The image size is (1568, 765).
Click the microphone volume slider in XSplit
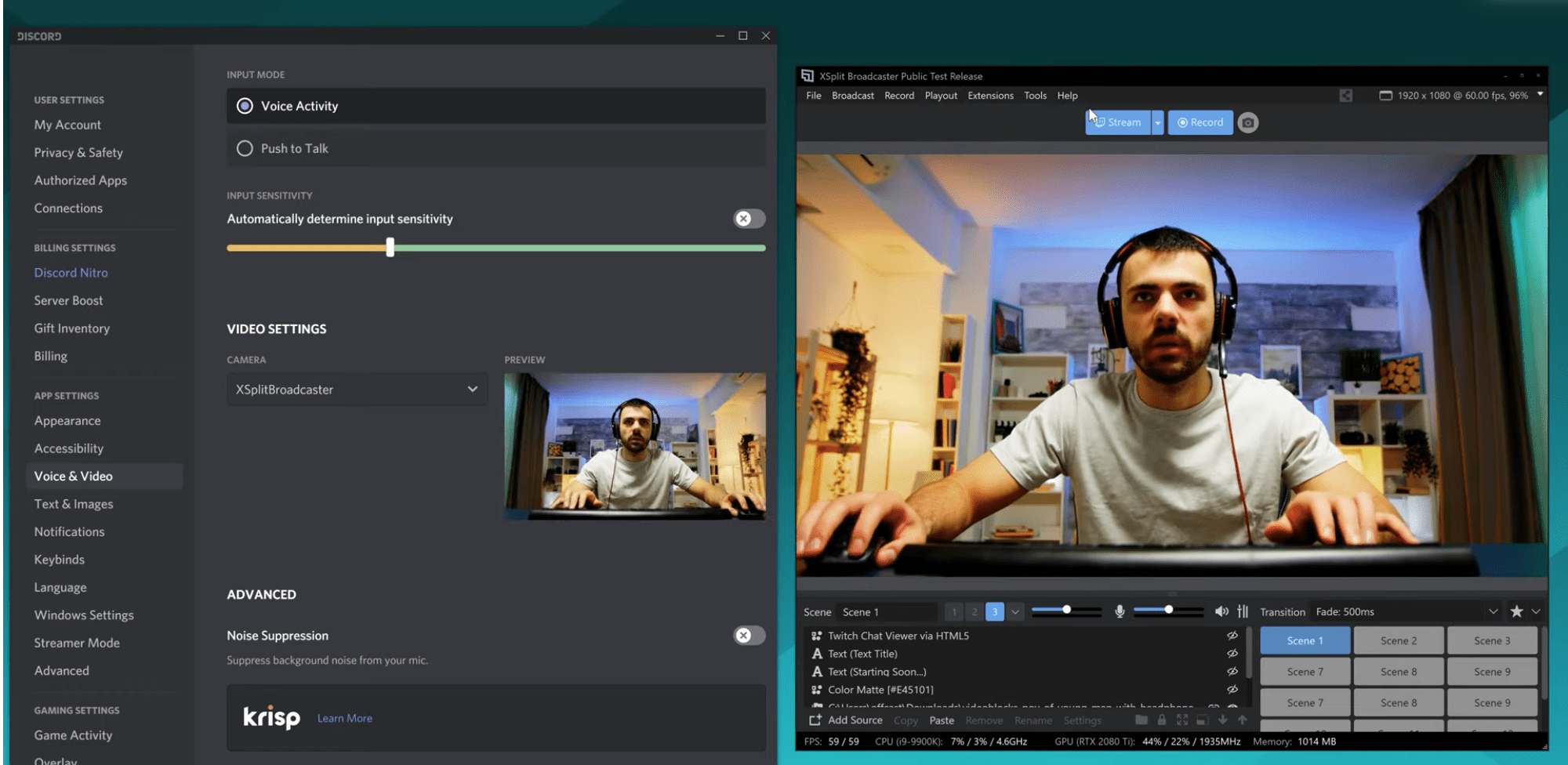click(1066, 610)
